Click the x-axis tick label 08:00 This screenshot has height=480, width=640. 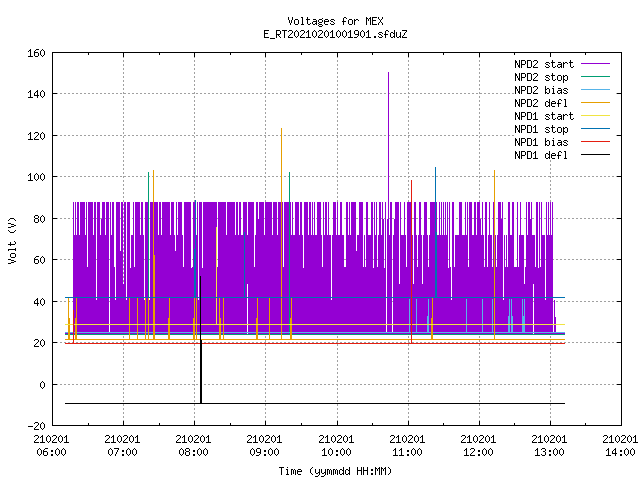(193, 452)
